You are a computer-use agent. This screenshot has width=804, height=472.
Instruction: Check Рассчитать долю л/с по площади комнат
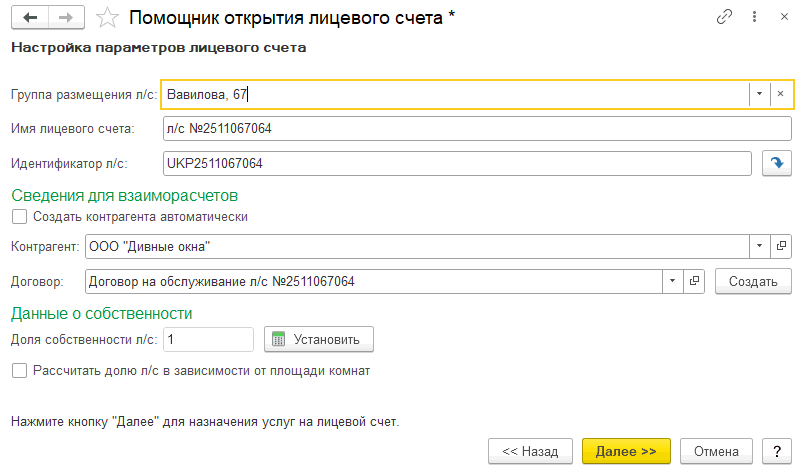(19, 370)
